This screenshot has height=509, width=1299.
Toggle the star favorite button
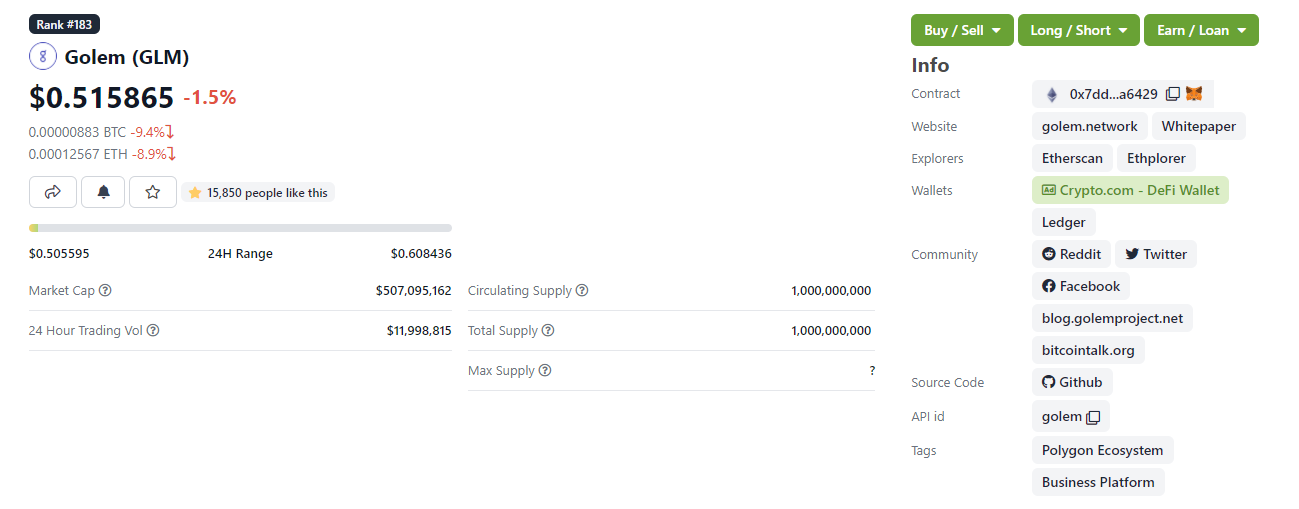click(153, 192)
